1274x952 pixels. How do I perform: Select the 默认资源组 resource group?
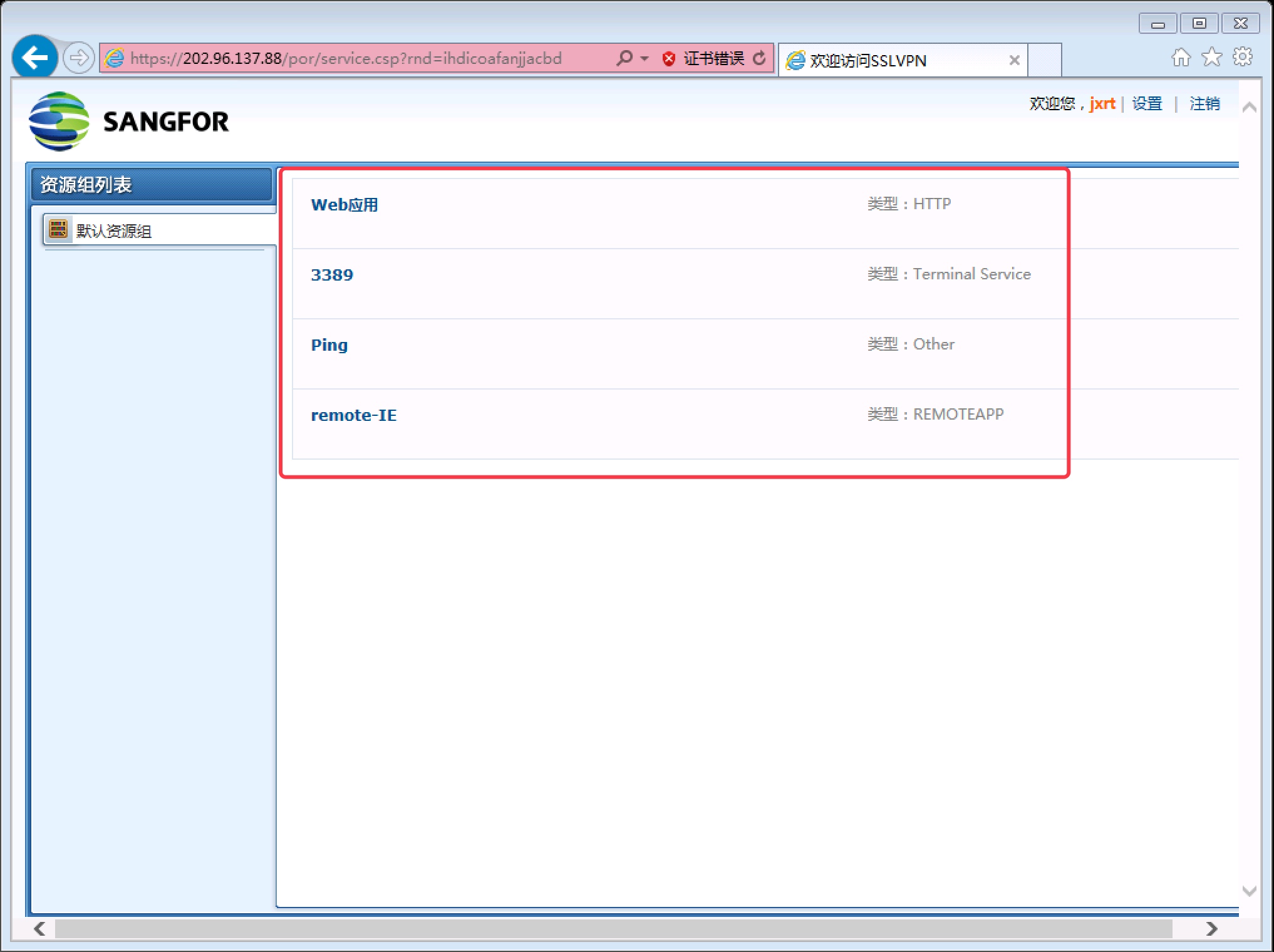[114, 231]
